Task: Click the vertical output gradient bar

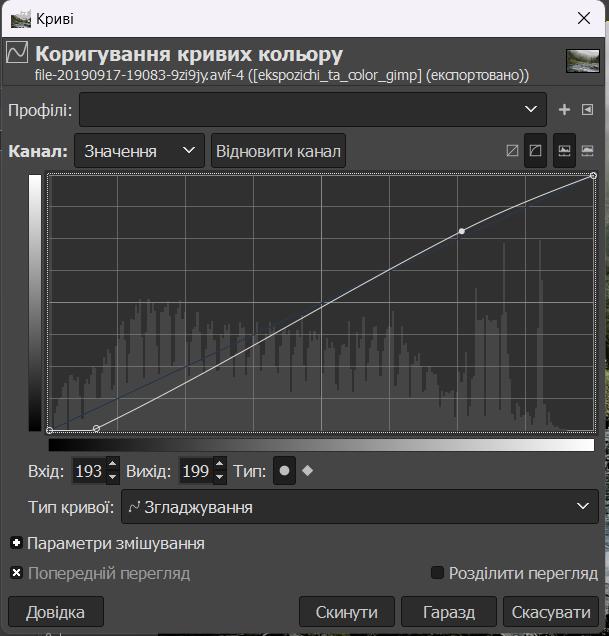Action: coord(35,303)
